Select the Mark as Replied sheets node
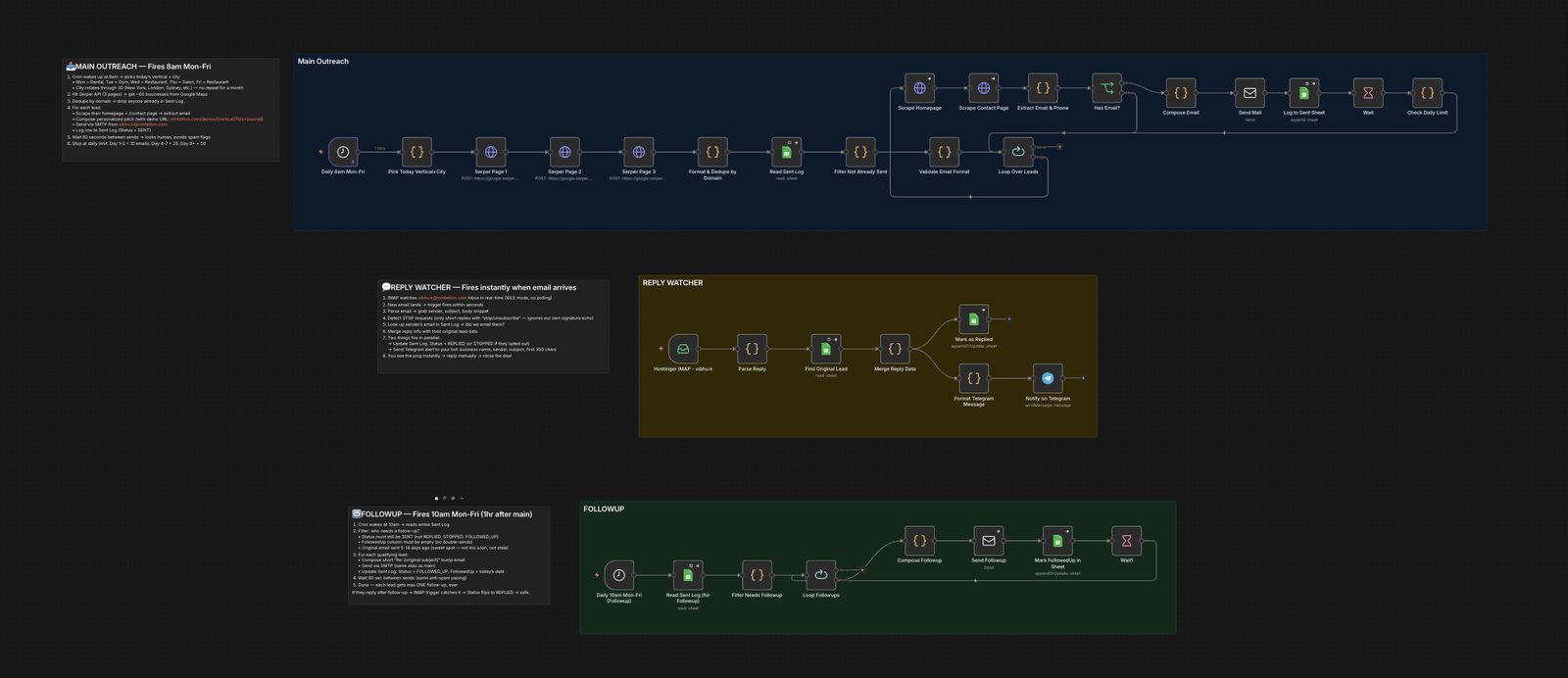 pyautogui.click(x=974, y=319)
